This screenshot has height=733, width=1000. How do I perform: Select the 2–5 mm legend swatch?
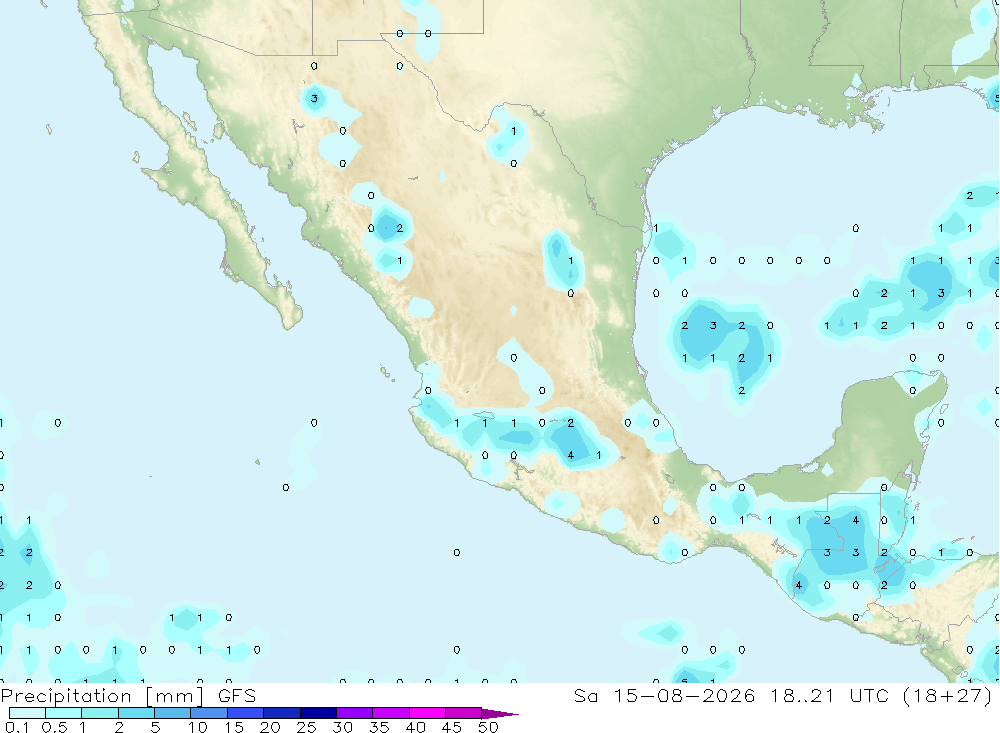136,713
